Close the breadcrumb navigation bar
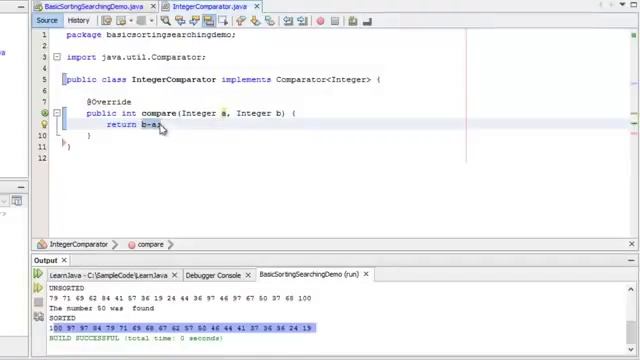 click(632, 244)
